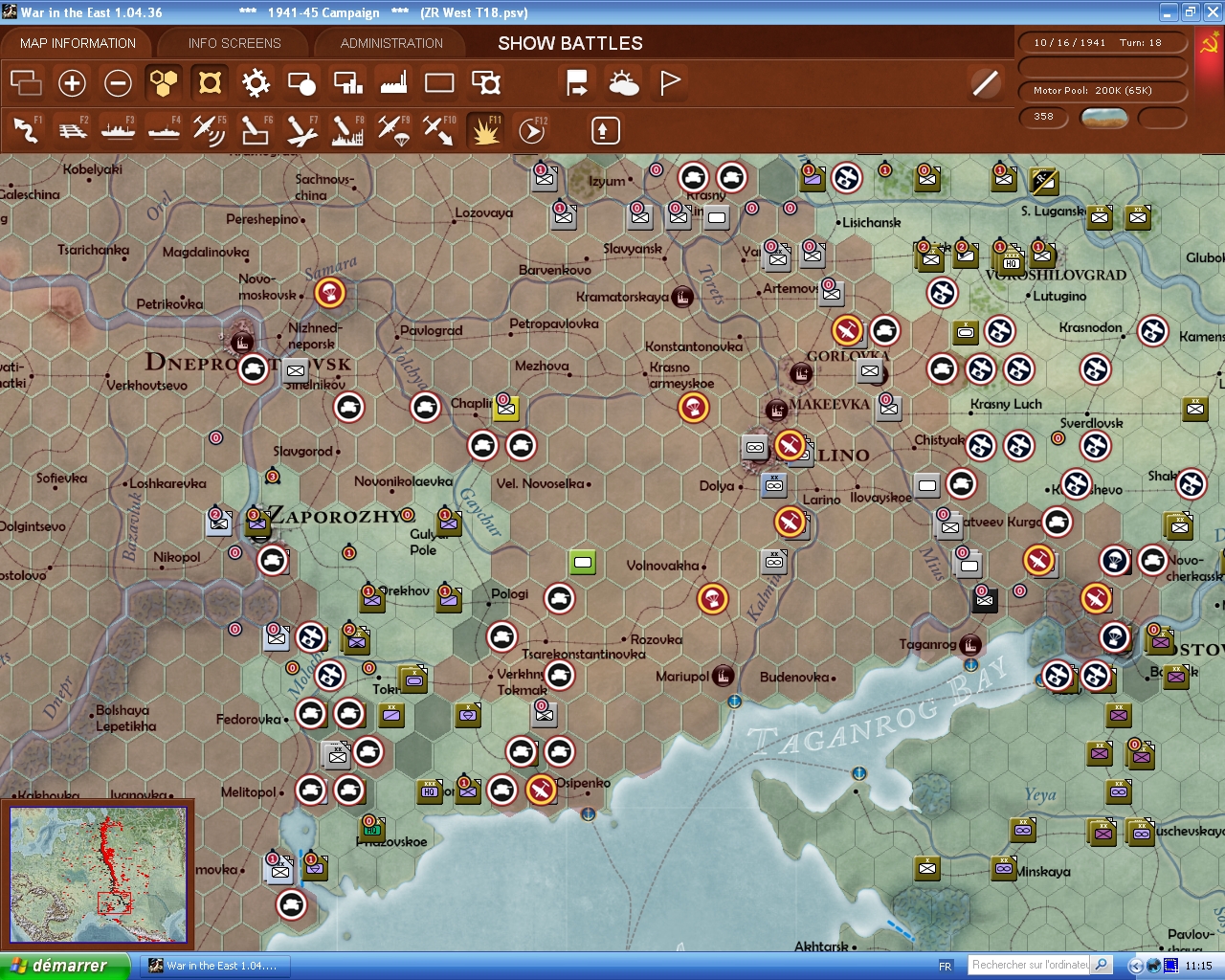Zoom in the map with plus icon
Viewport: 1225px width, 980px height.
pyautogui.click(x=72, y=83)
